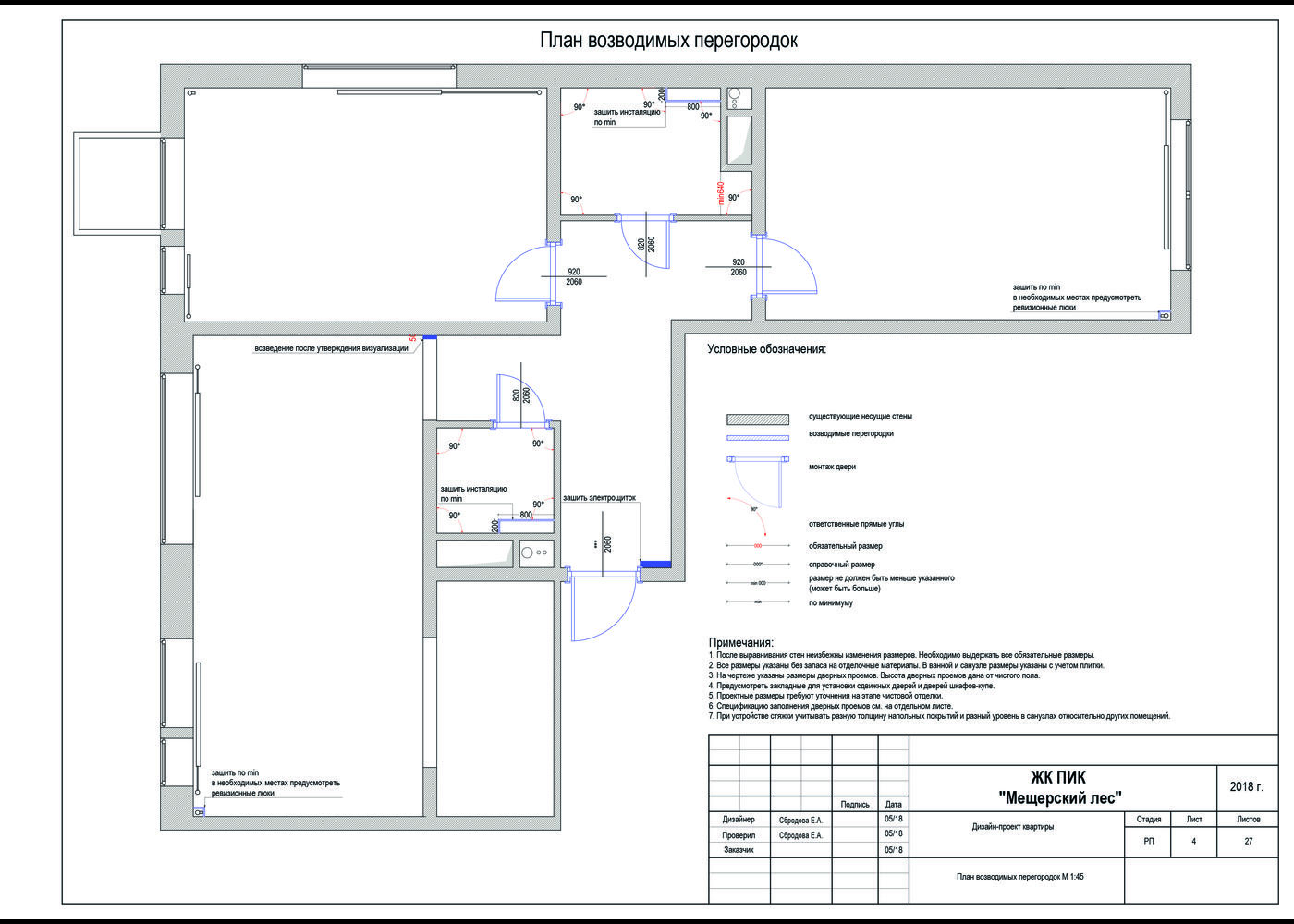This screenshot has height=924, width=1294.
Task: Select date '05/18' in the Заказчик row
Action: (x=893, y=850)
